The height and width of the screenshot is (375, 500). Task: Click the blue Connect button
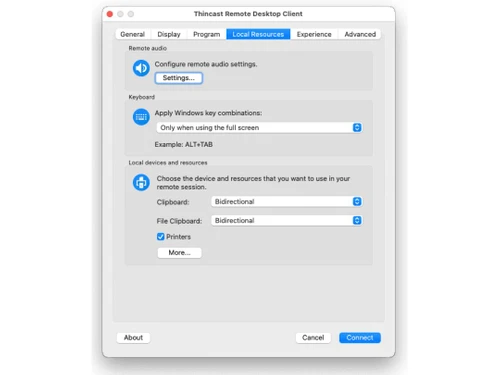pos(360,338)
